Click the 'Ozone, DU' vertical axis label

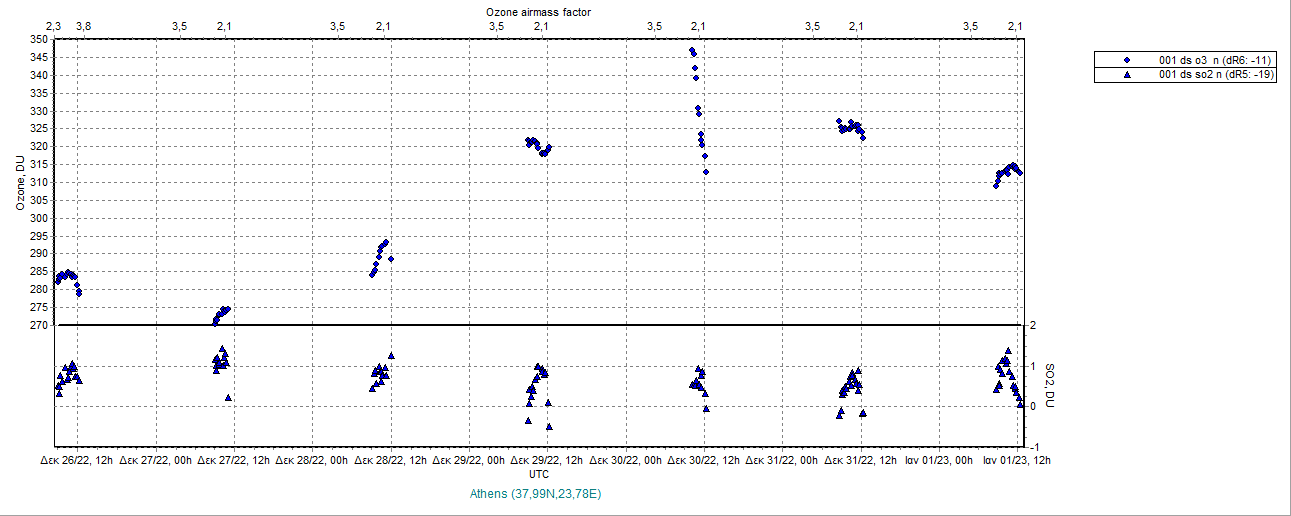[20, 182]
